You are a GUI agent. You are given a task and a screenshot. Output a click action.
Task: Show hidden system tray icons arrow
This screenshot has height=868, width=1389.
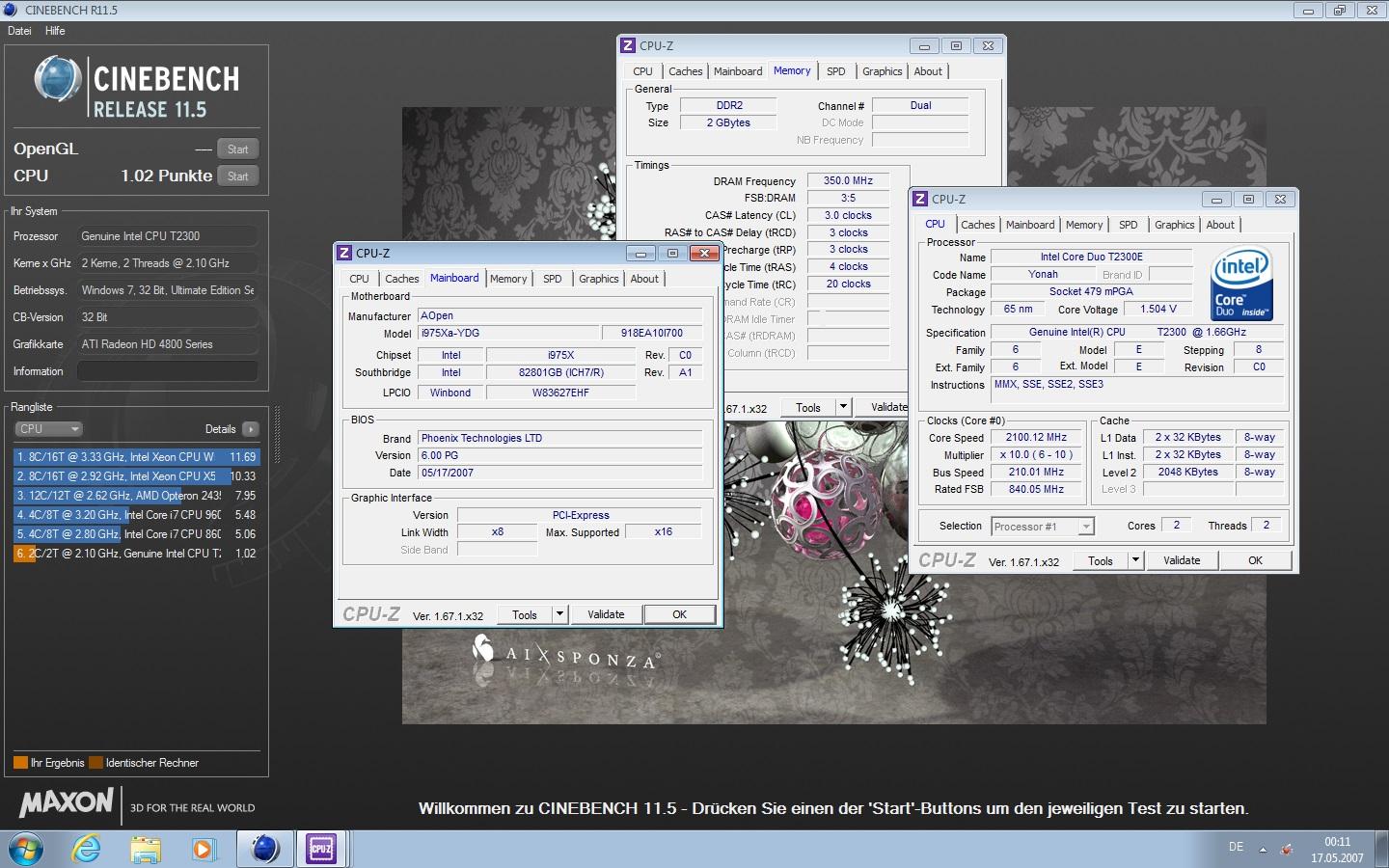(1263, 850)
